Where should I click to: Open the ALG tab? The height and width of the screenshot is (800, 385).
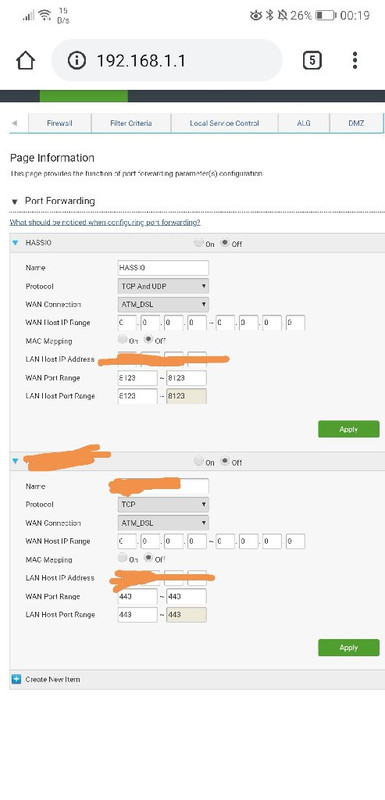[x=304, y=123]
